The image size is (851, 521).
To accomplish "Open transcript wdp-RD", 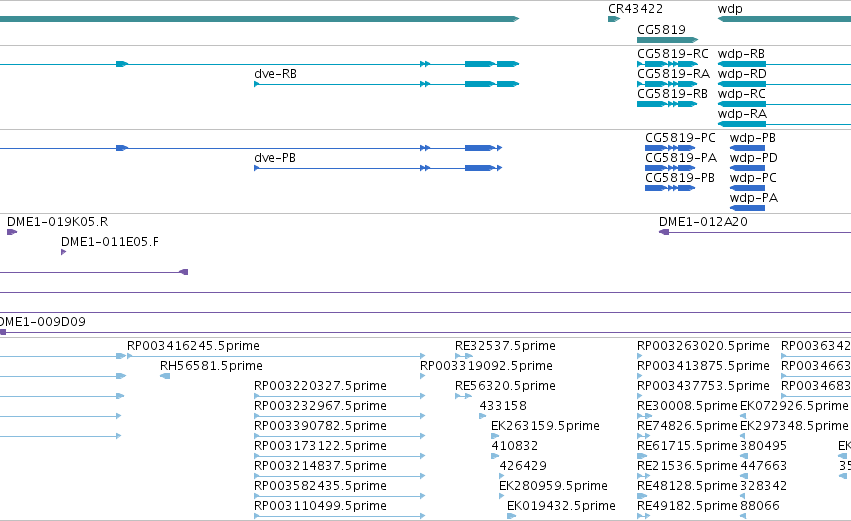I will 742,74.
